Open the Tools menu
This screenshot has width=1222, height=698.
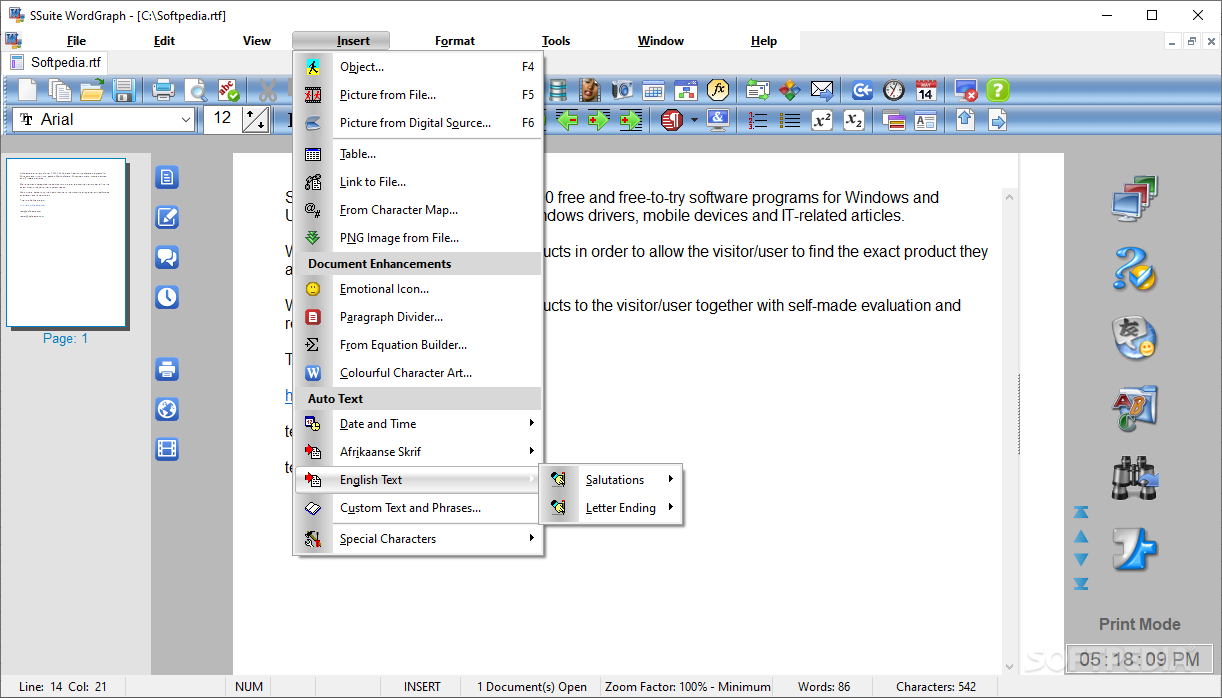click(x=556, y=41)
